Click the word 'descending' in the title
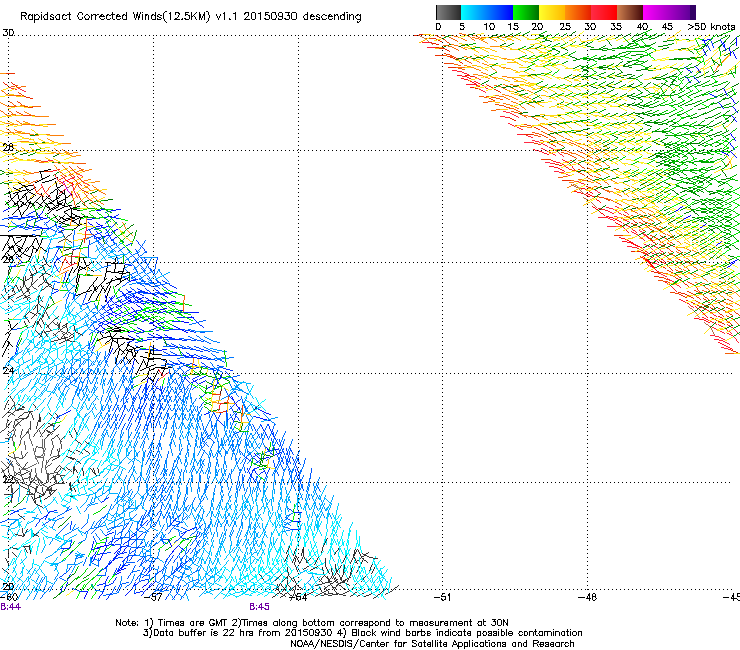Viewport: 740px width, 650px height. 332,17
